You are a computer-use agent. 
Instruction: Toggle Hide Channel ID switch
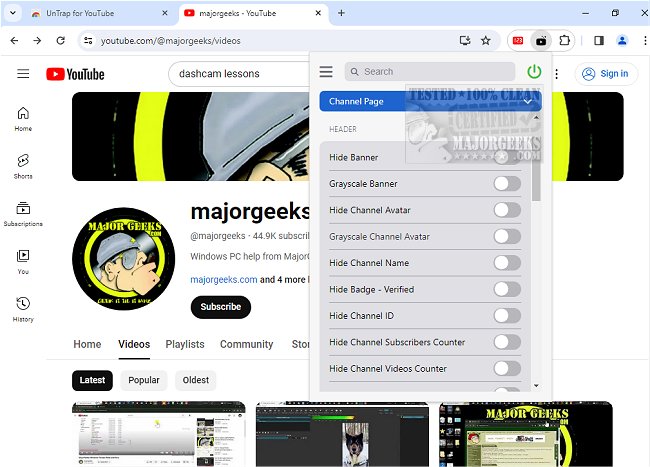[x=507, y=316]
